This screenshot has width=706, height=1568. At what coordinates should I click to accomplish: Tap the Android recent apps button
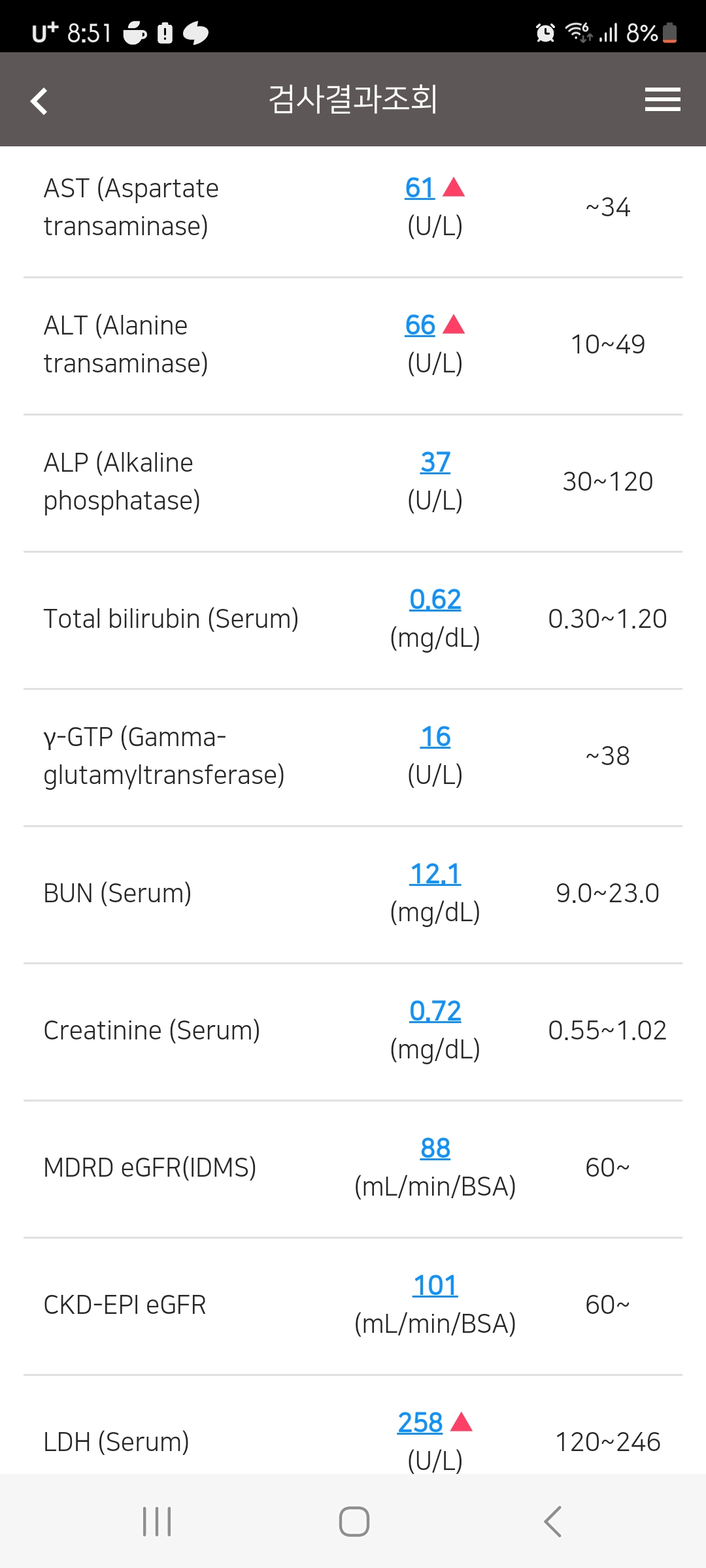157,1522
